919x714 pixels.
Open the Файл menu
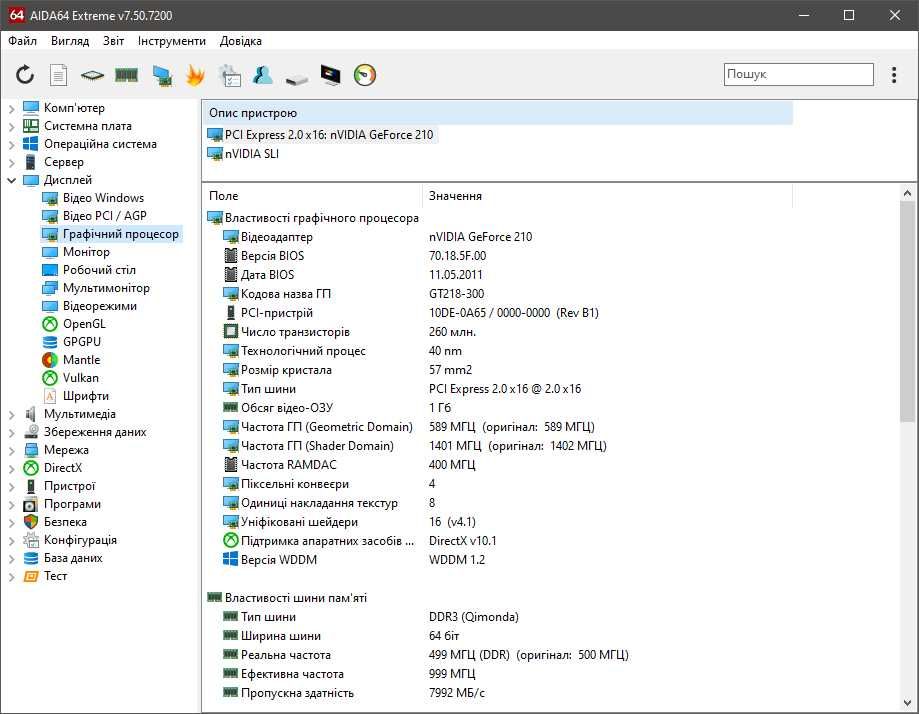tap(22, 41)
